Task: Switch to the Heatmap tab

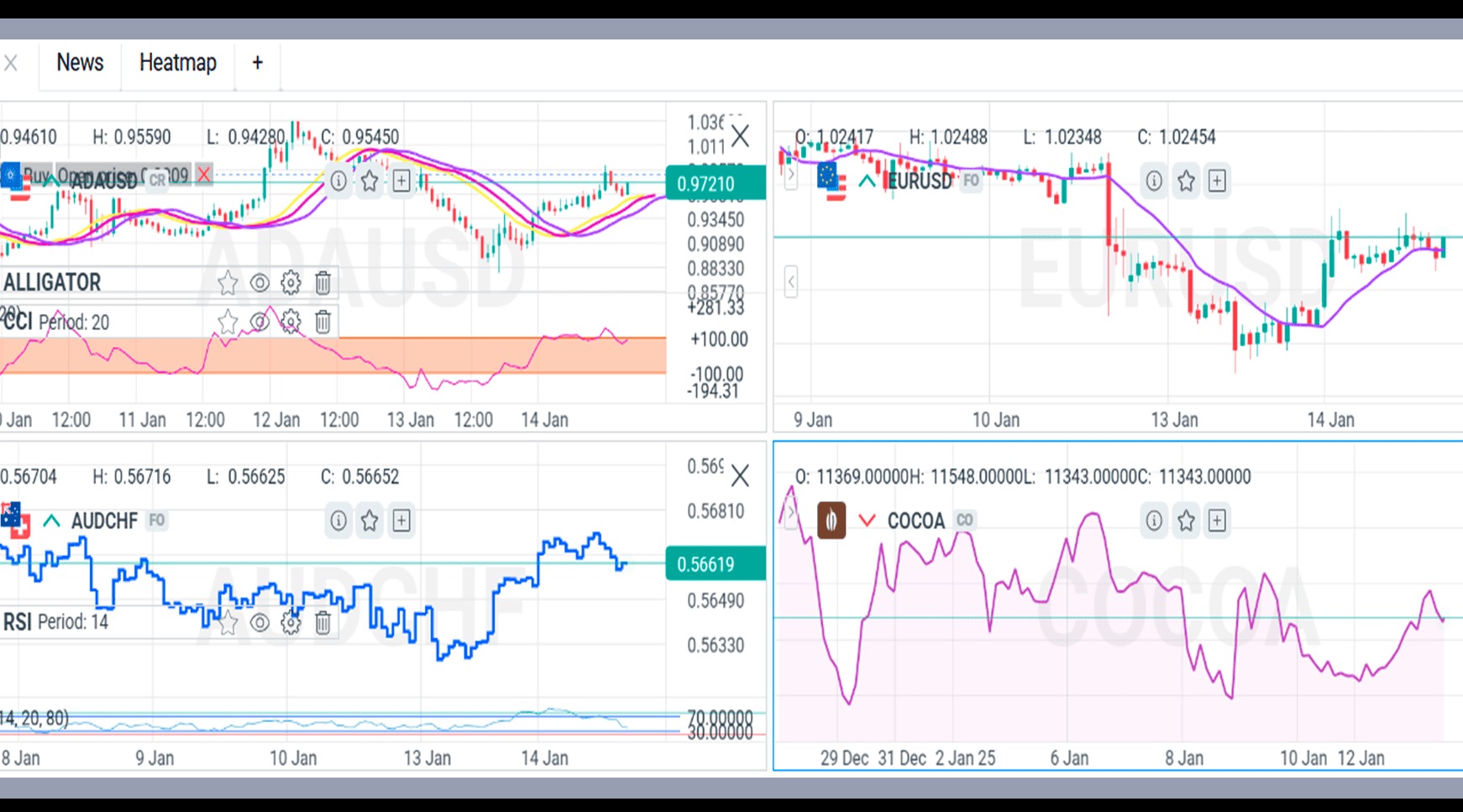Action: tap(178, 63)
